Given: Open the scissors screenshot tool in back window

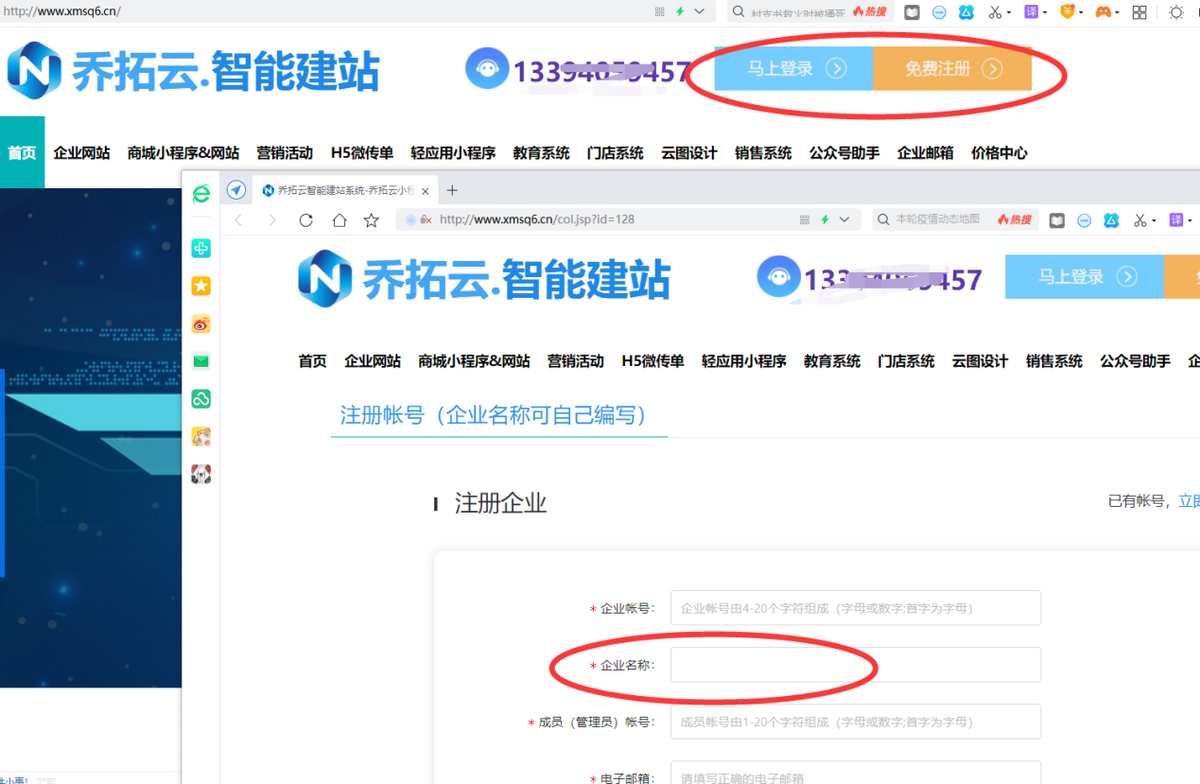Looking at the screenshot, I should 995,12.
